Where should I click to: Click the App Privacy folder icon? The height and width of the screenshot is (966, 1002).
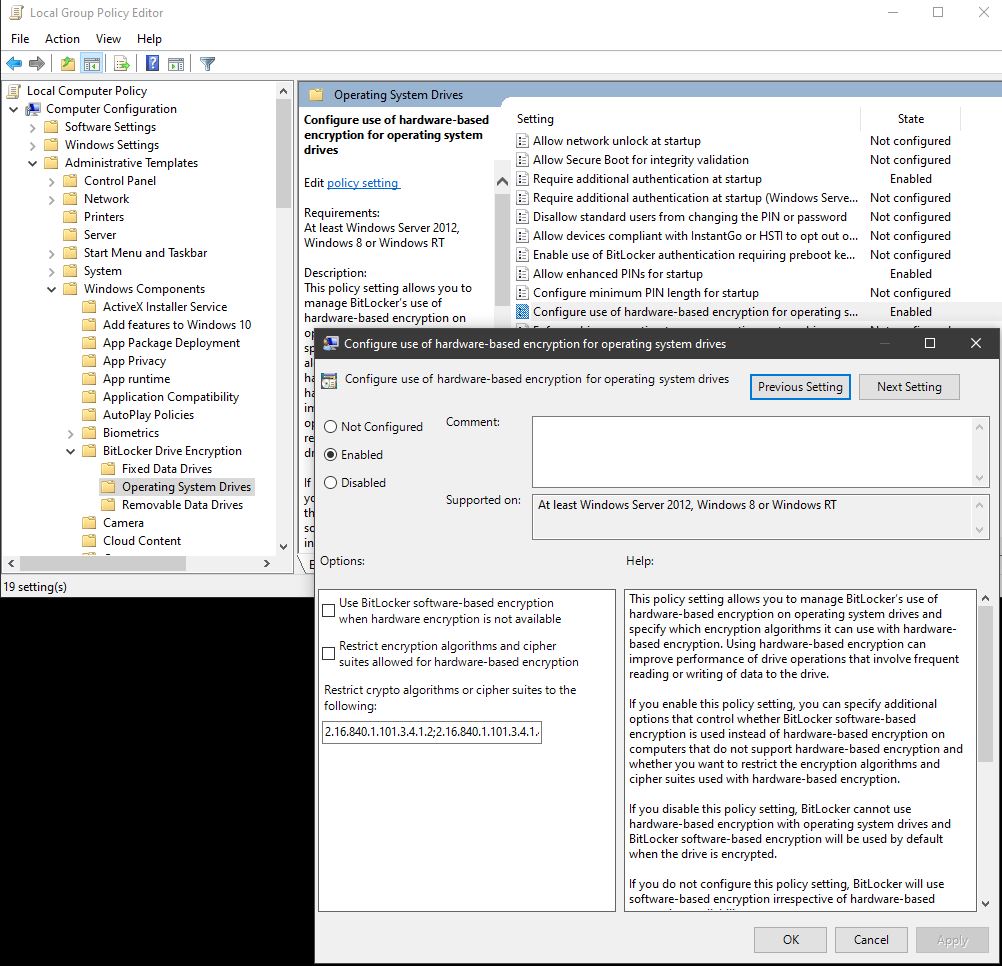tap(89, 361)
